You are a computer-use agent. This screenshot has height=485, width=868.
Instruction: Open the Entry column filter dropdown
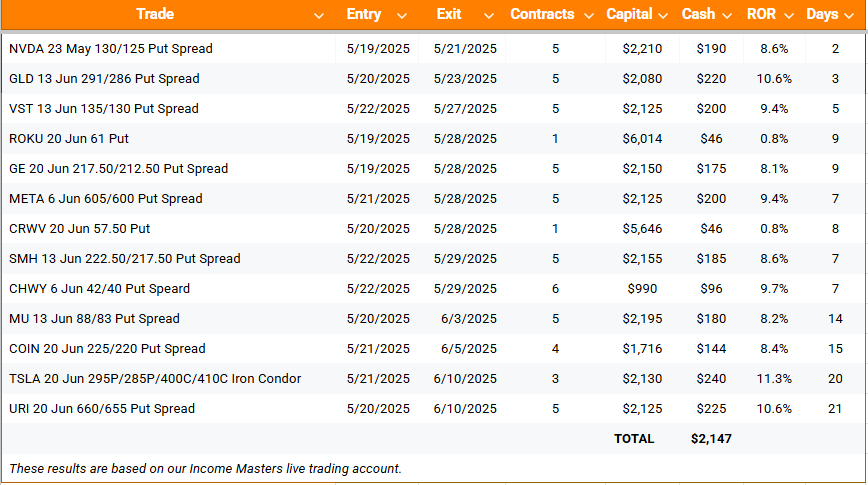pos(402,16)
